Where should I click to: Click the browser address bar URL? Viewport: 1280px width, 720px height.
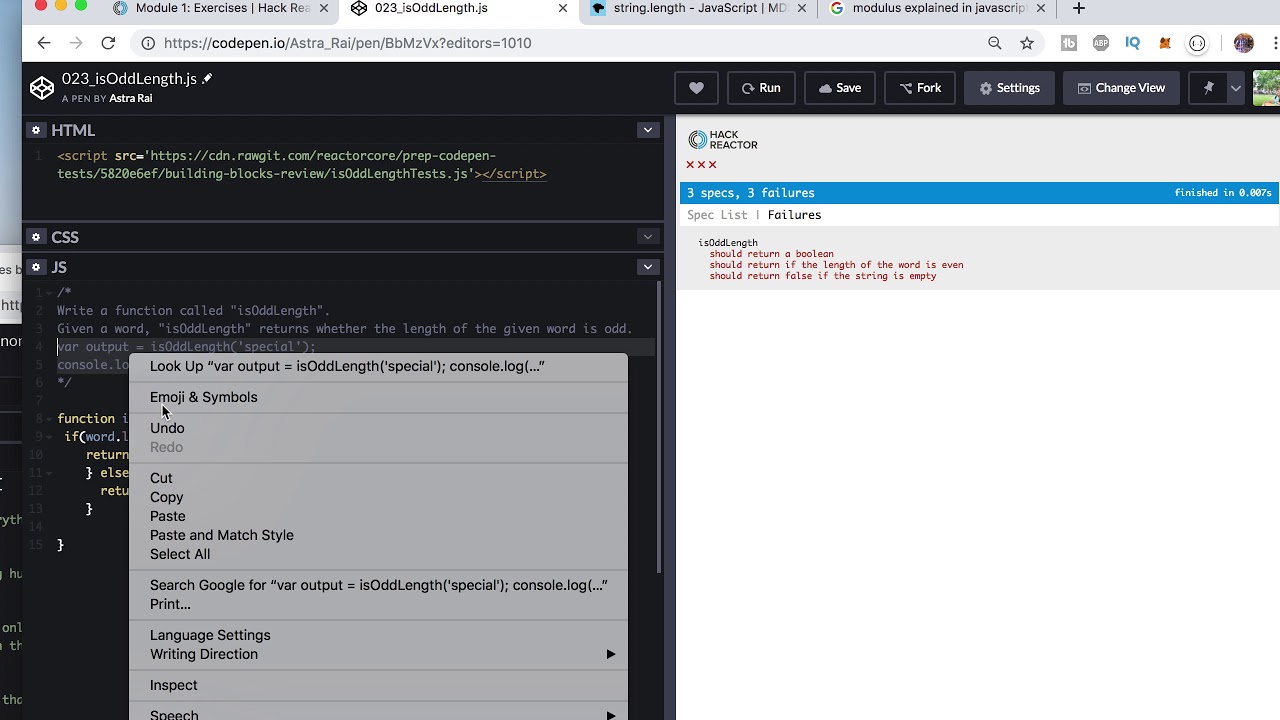pos(347,43)
